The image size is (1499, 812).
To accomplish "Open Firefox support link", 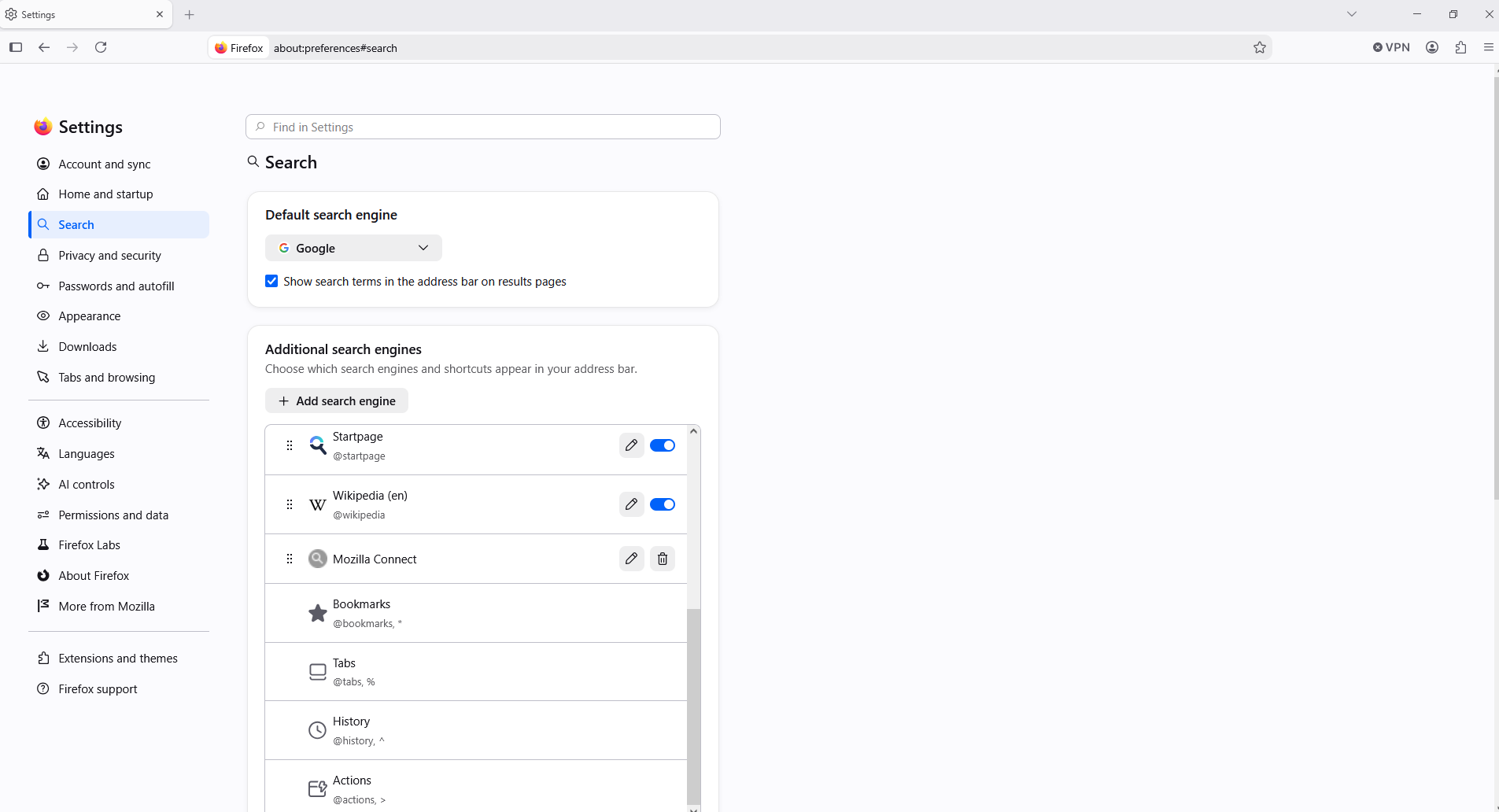I will pos(119,689).
